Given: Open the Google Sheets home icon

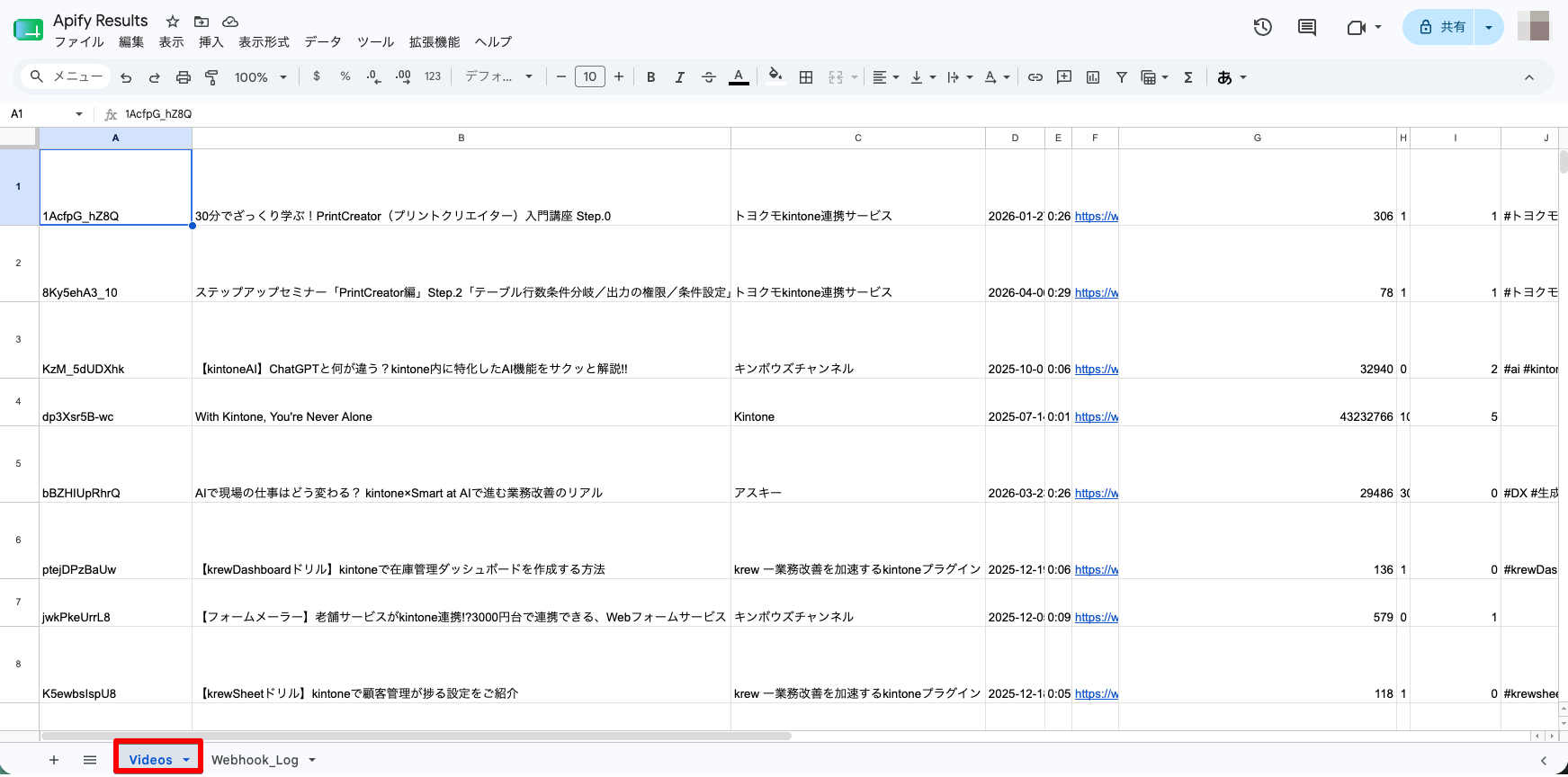Looking at the screenshot, I should (x=28, y=30).
